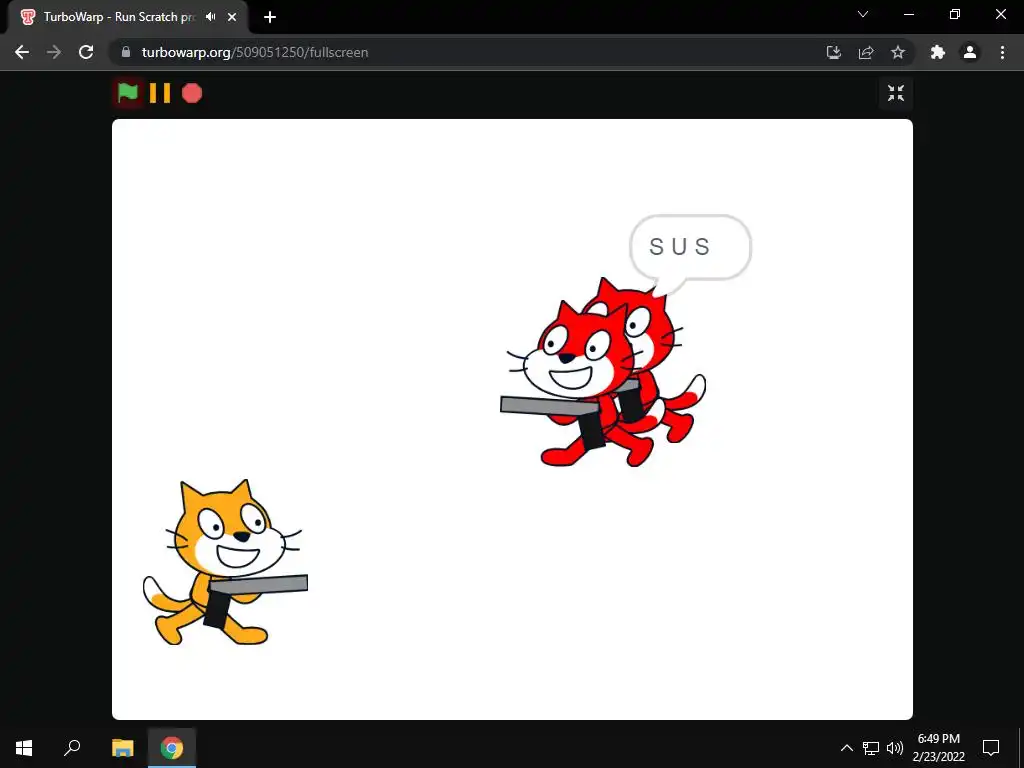The width and height of the screenshot is (1024, 768).
Task: Open the tab search chevron
Action: (x=863, y=14)
